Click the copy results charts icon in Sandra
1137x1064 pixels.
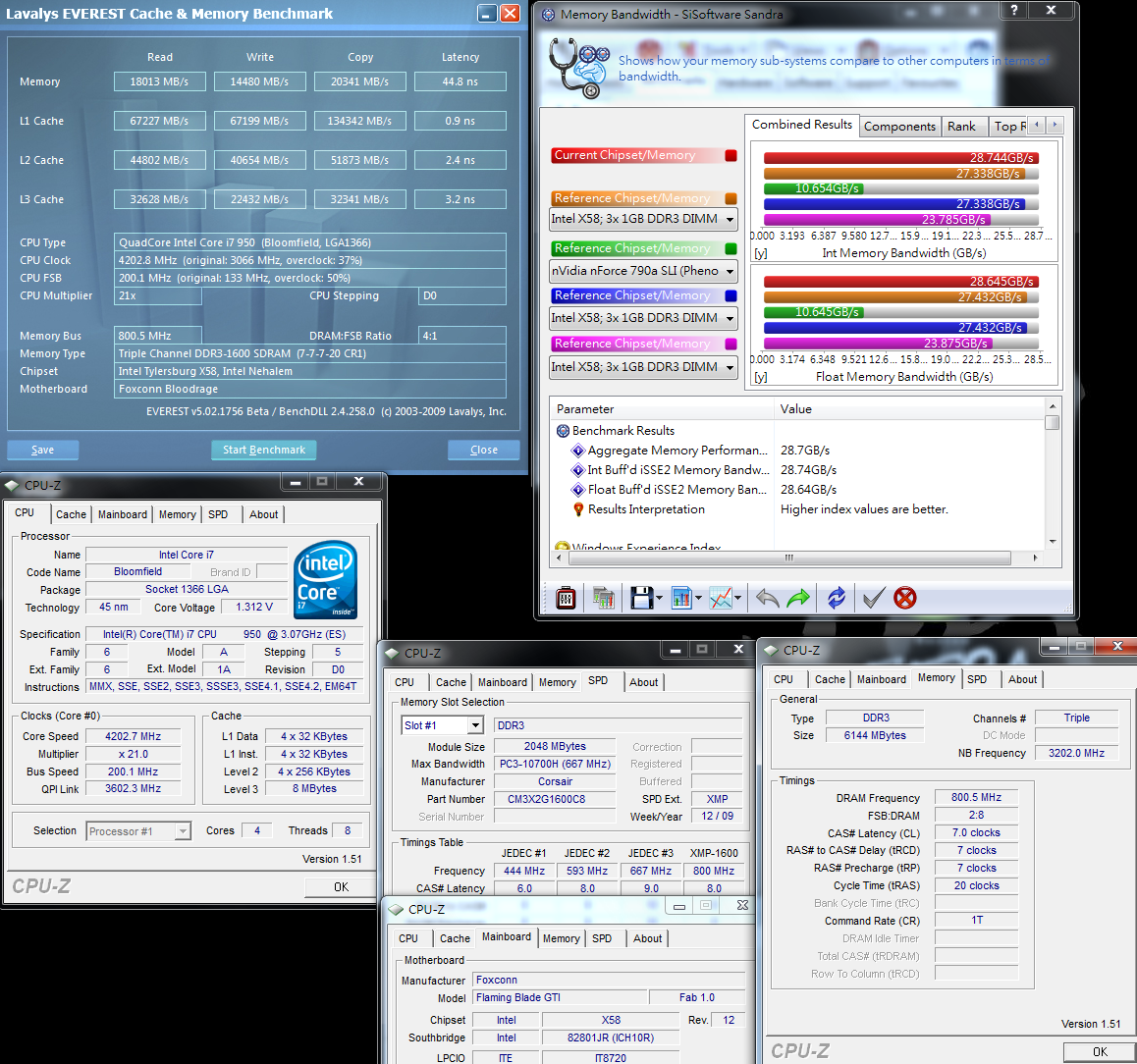coord(603,598)
